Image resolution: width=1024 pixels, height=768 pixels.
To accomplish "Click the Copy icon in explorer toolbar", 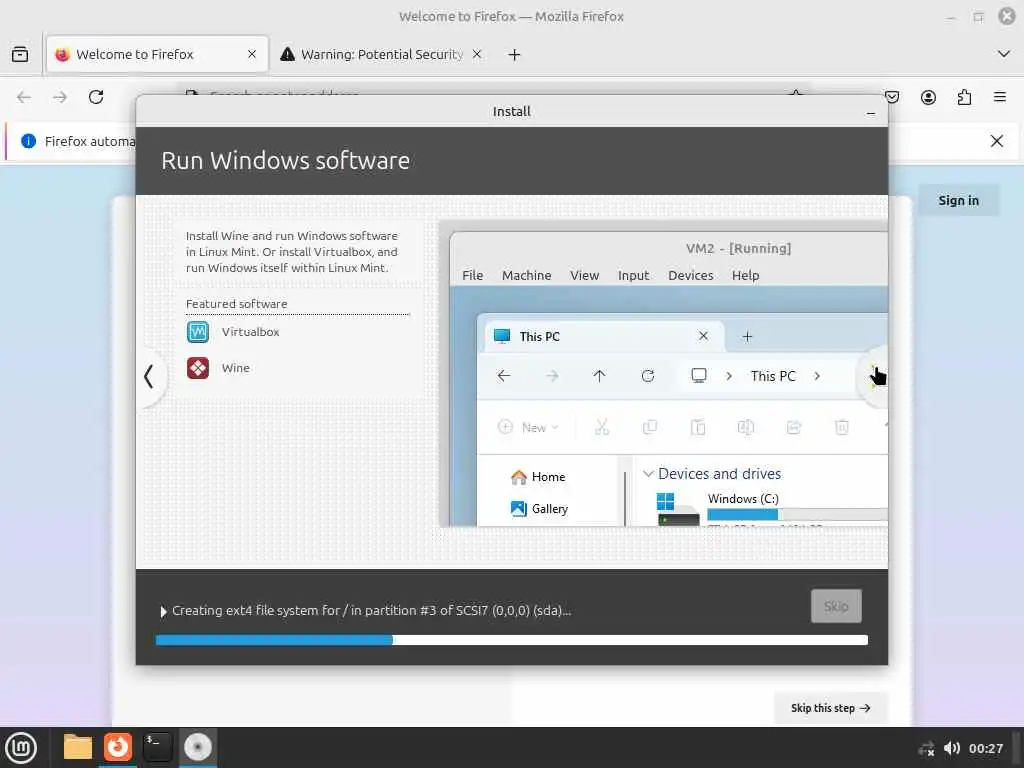I will point(650,428).
